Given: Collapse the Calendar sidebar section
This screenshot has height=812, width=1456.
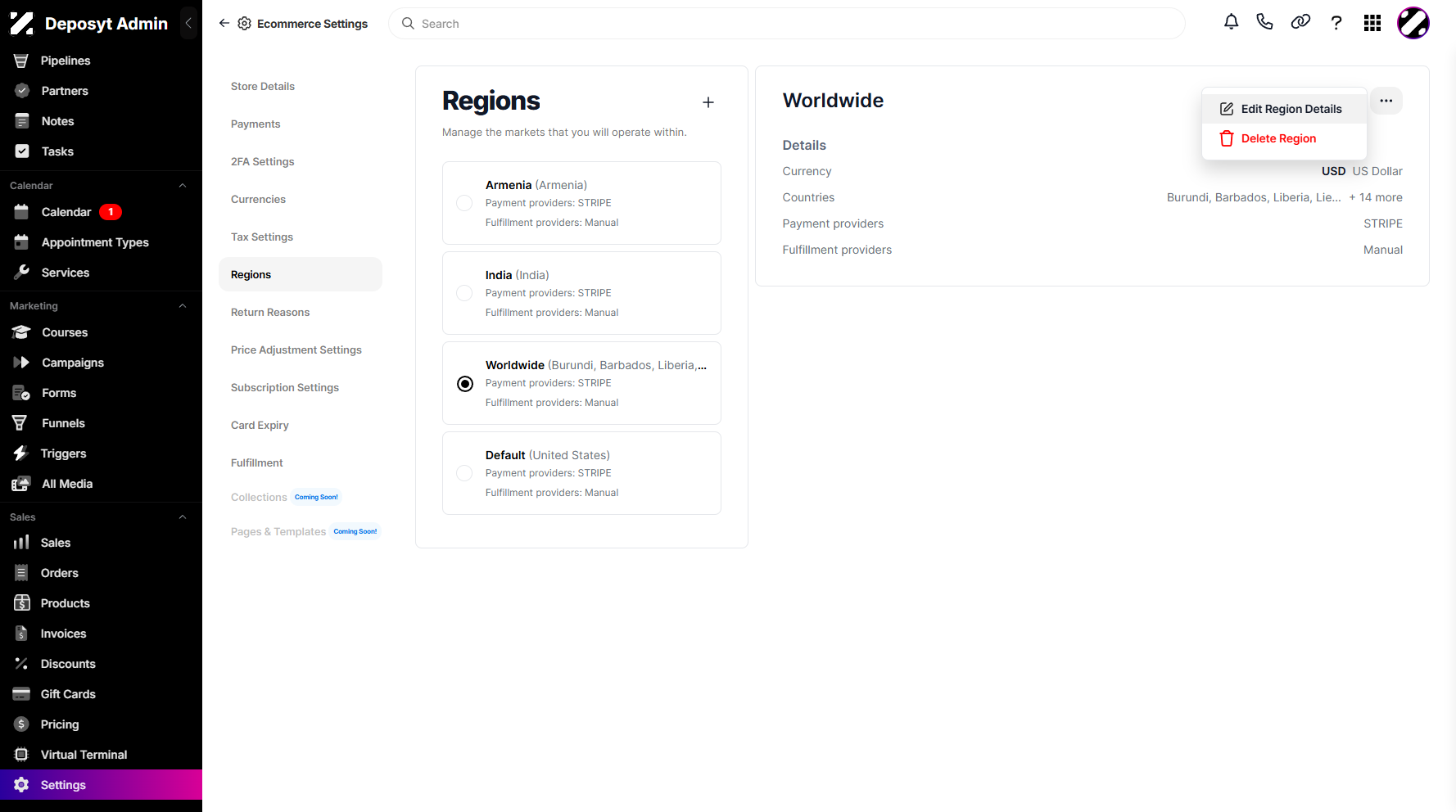Looking at the screenshot, I should pos(183,186).
